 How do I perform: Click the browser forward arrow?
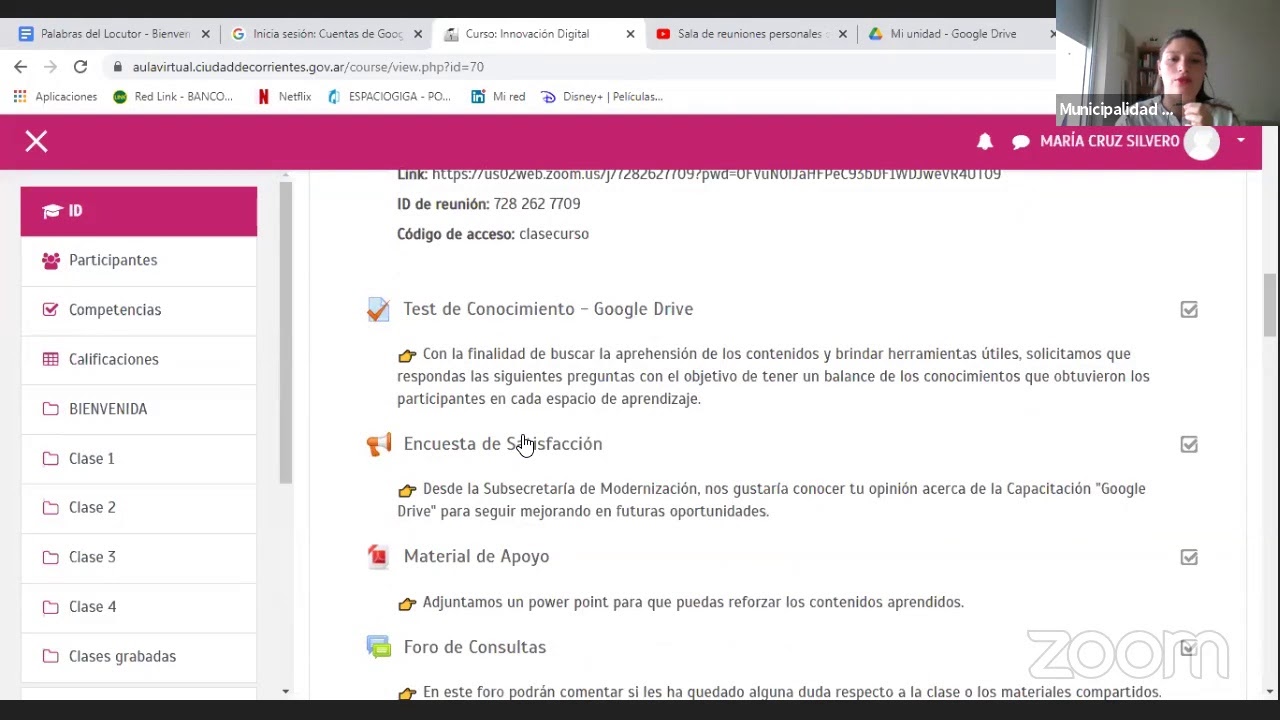(50, 66)
